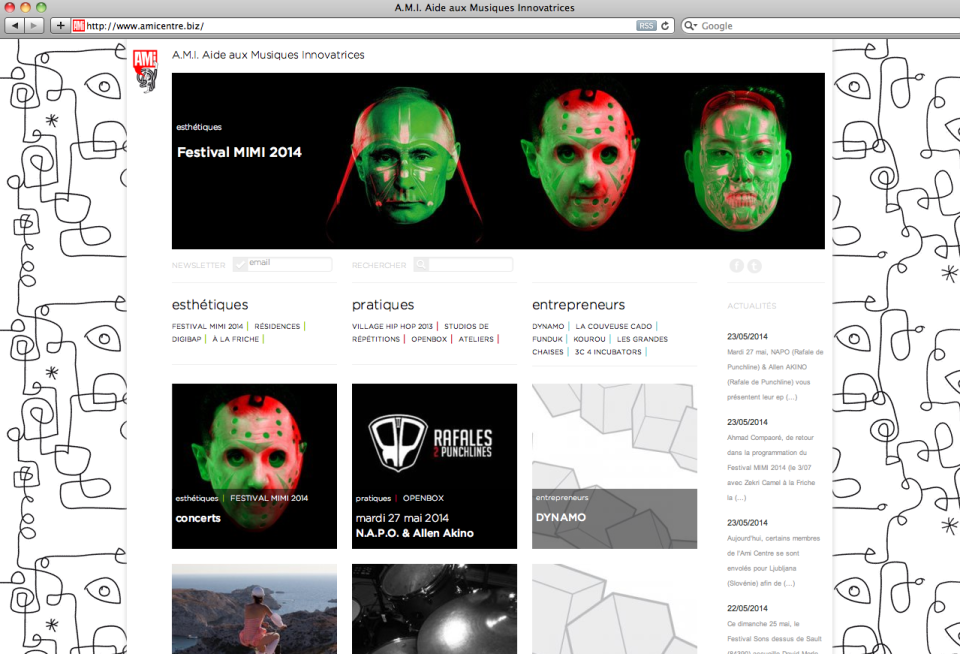
Task: Open the LES GRANDES CHAISES link
Action: [x=600, y=345]
